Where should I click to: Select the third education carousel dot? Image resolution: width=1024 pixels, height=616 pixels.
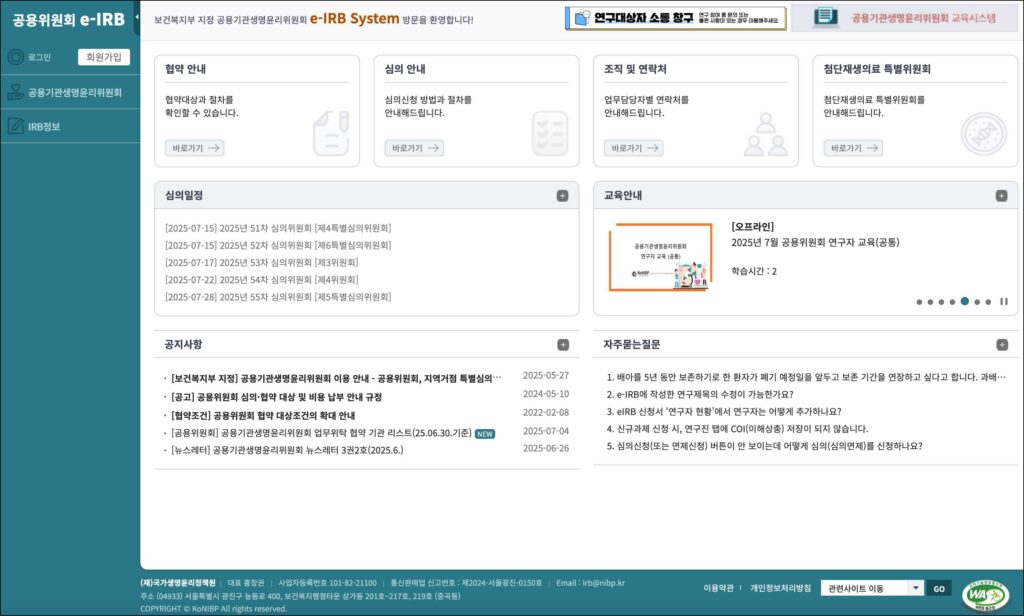(942, 302)
